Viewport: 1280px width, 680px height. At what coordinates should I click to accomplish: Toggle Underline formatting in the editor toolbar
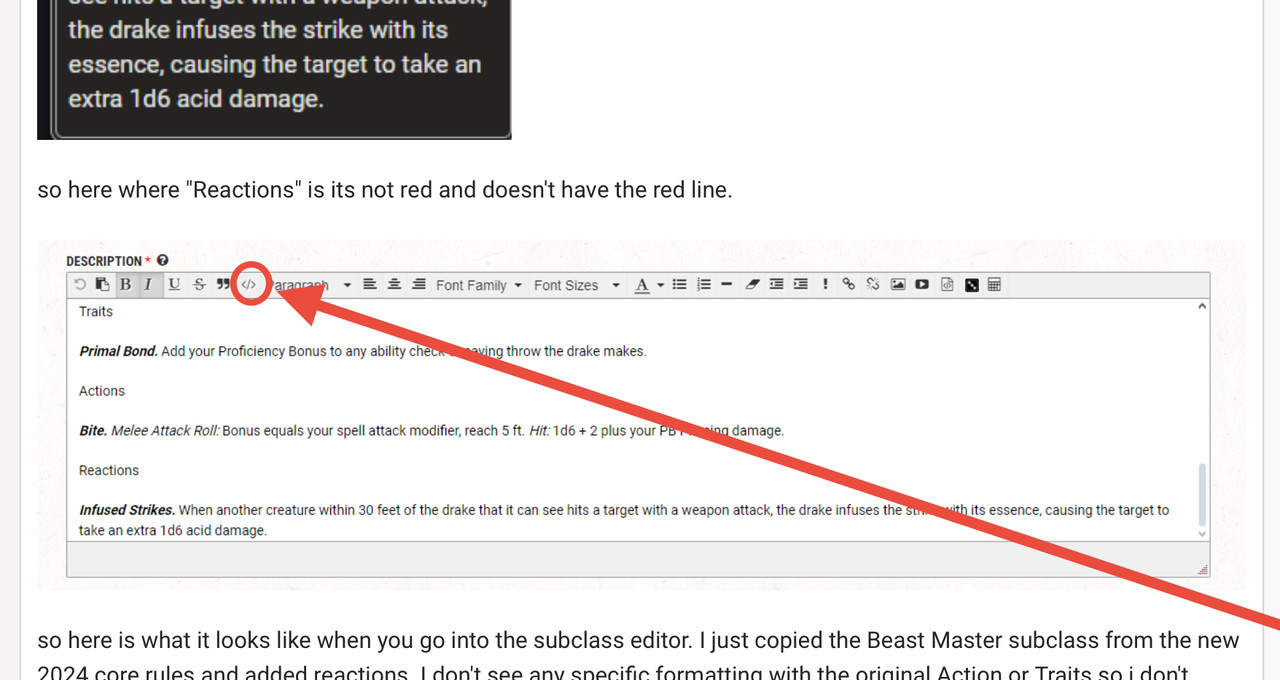click(x=174, y=285)
